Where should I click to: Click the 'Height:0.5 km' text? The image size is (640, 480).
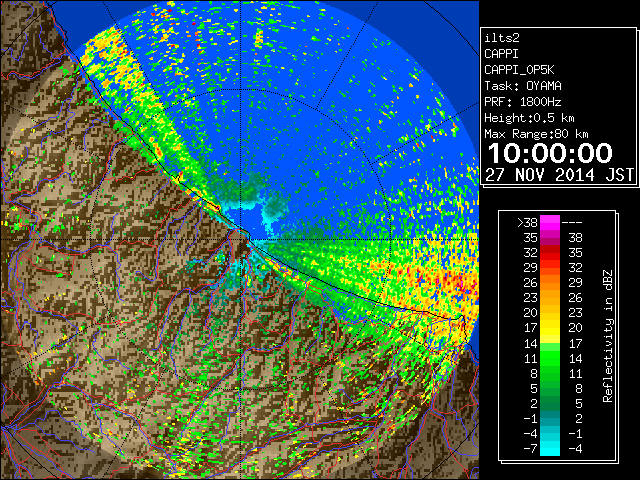pos(529,118)
